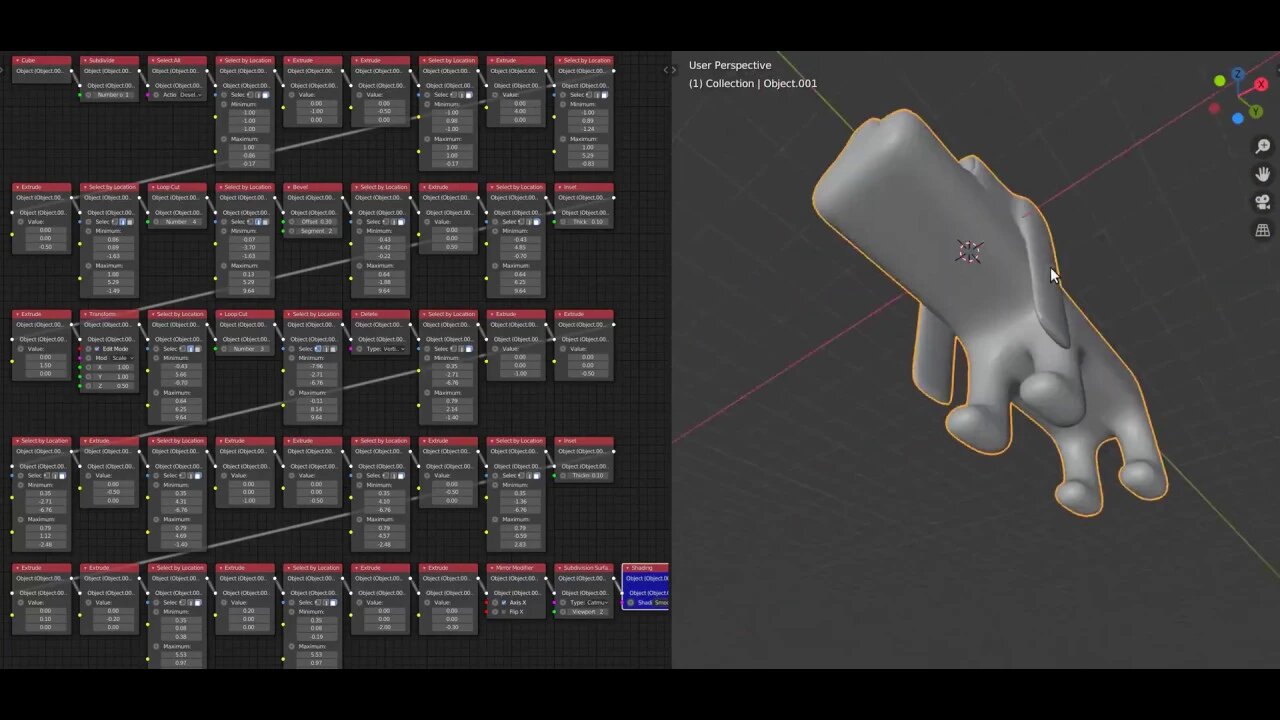Image resolution: width=1280 pixels, height=720 pixels.
Task: Click socket icon beside Mirror Modifier Flip X
Action: point(495,612)
